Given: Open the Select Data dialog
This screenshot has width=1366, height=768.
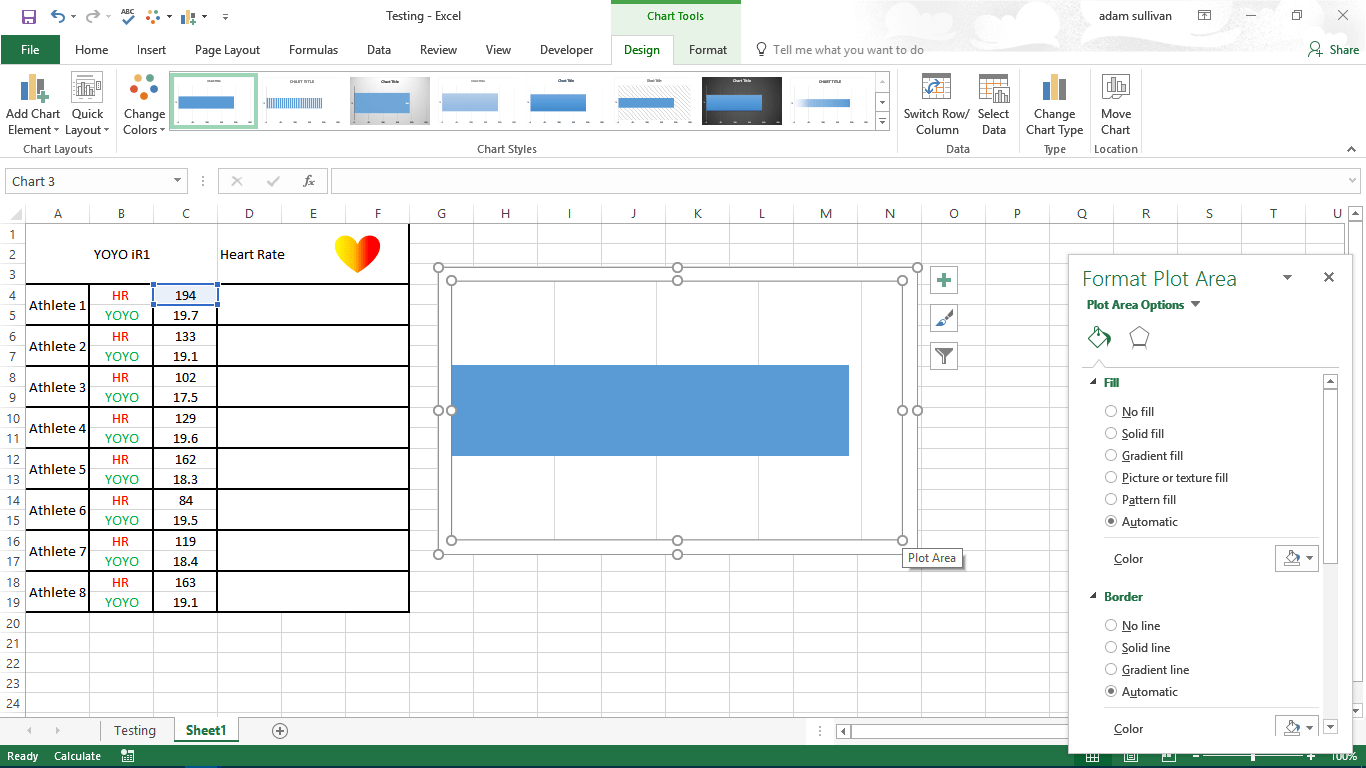Looking at the screenshot, I should 993,90.
